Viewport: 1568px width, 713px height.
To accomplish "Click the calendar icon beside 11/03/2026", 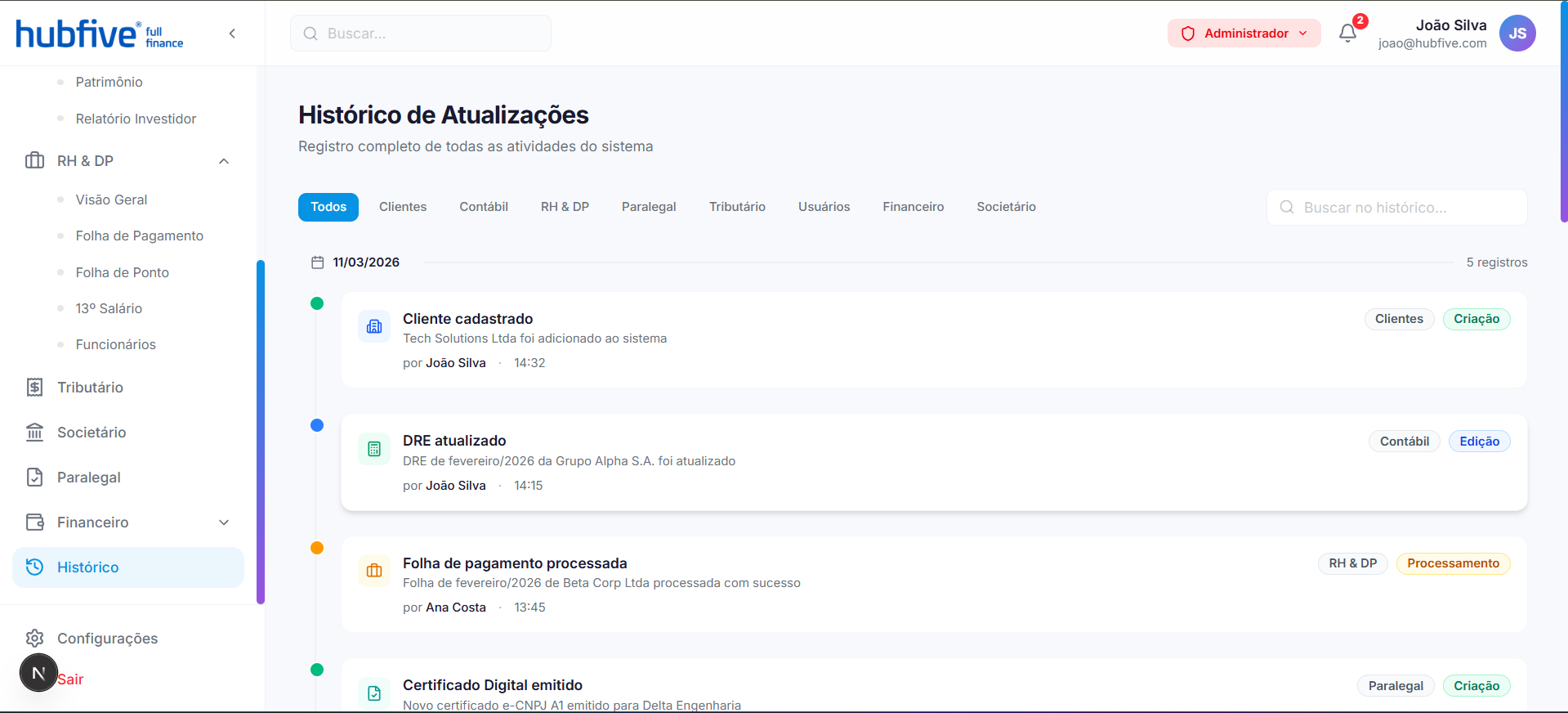I will coord(318,262).
